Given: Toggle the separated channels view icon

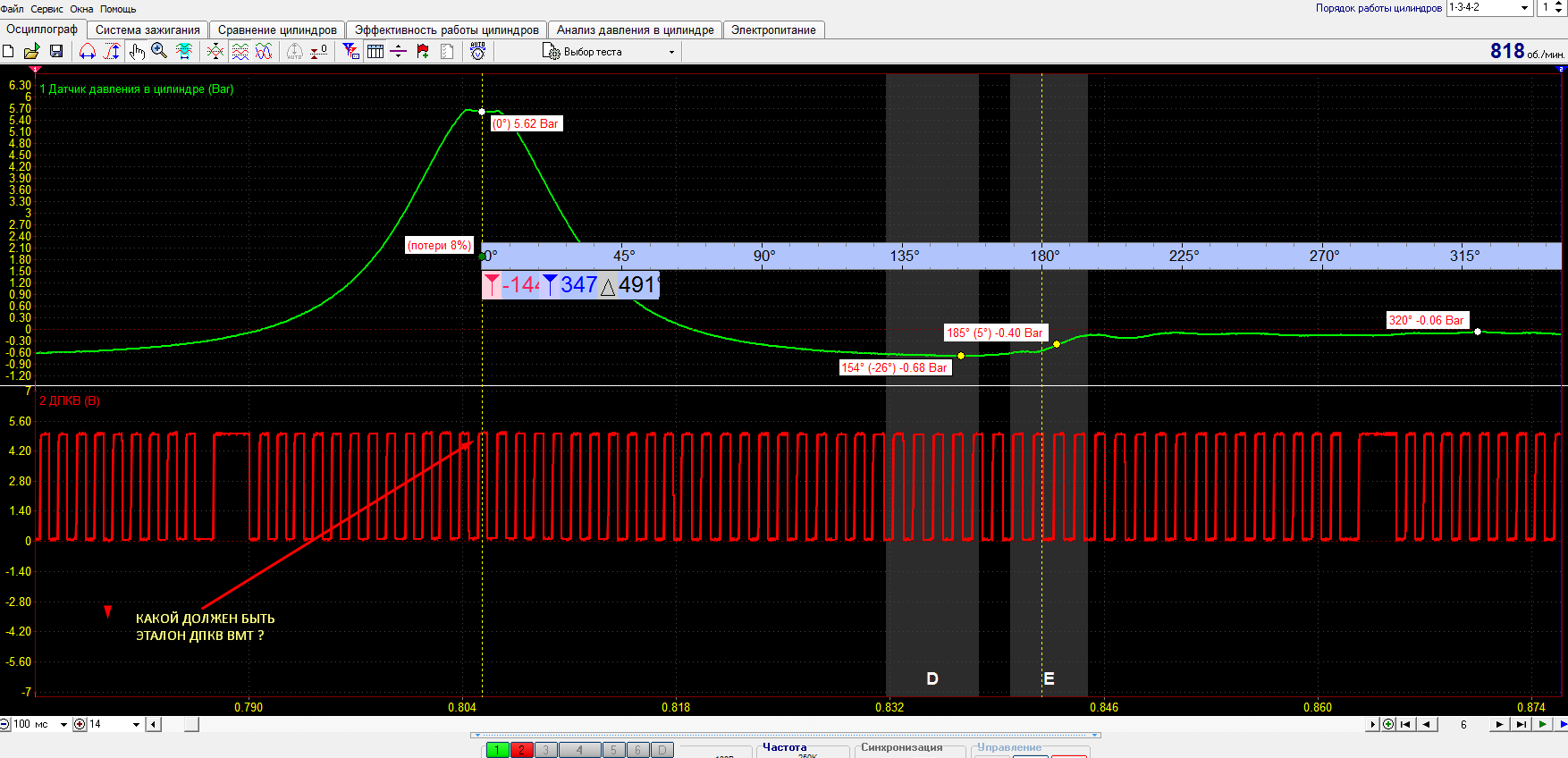Looking at the screenshot, I should click(240, 51).
